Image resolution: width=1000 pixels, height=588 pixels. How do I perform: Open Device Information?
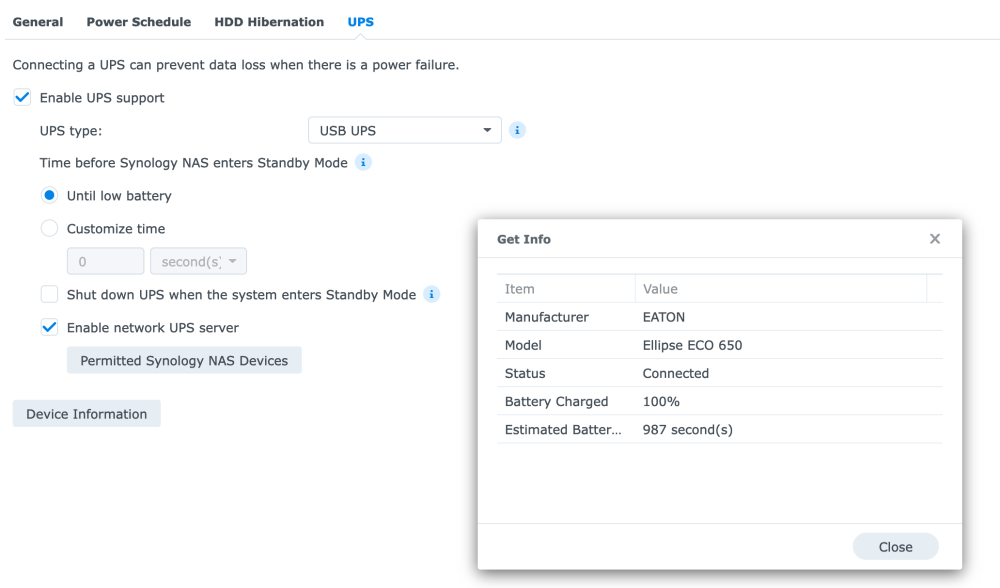86,414
